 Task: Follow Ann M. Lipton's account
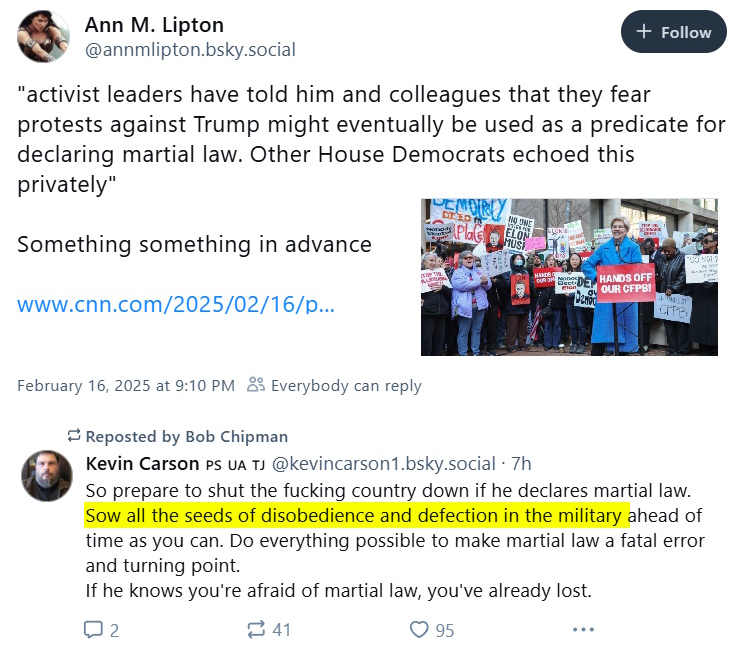coord(673,32)
